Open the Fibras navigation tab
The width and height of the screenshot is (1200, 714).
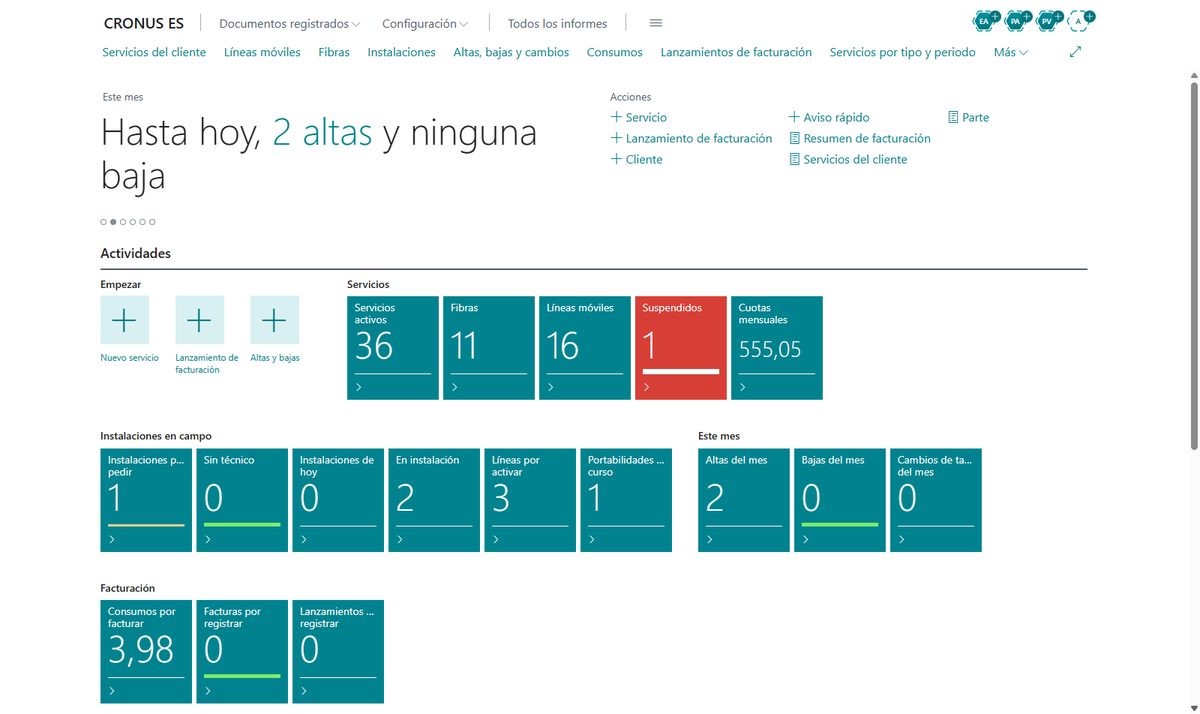pyautogui.click(x=334, y=52)
